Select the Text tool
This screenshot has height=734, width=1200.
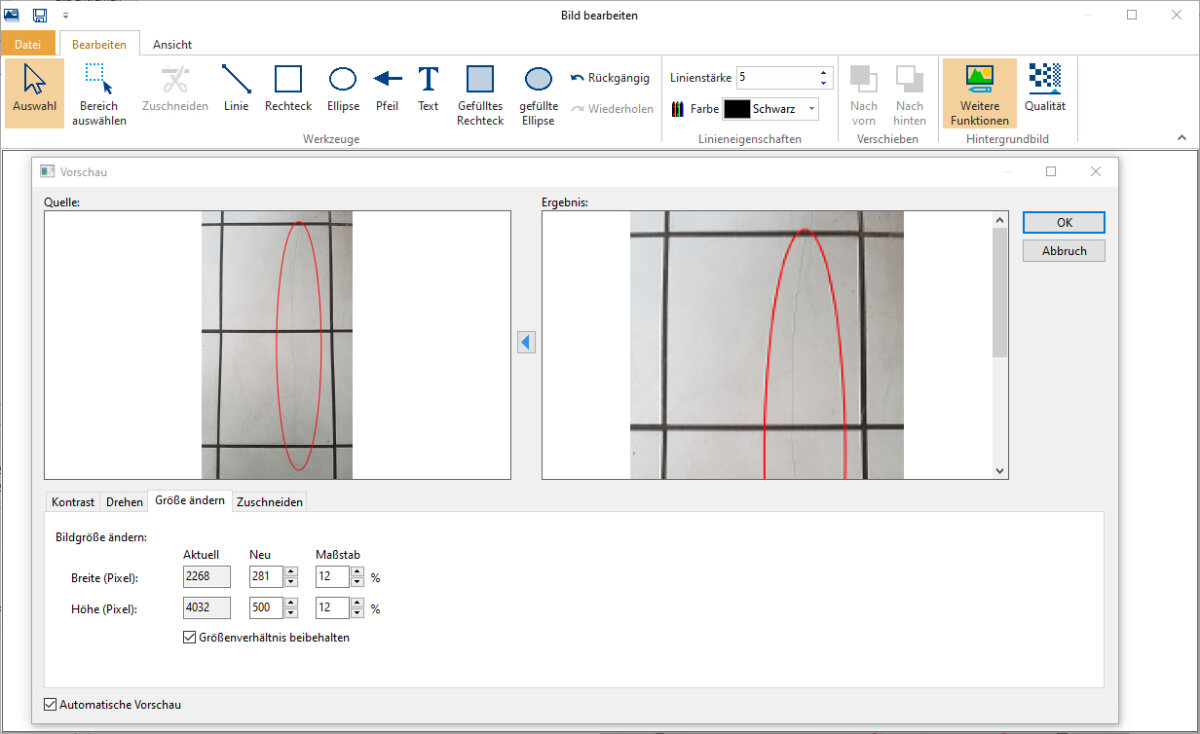[x=428, y=88]
